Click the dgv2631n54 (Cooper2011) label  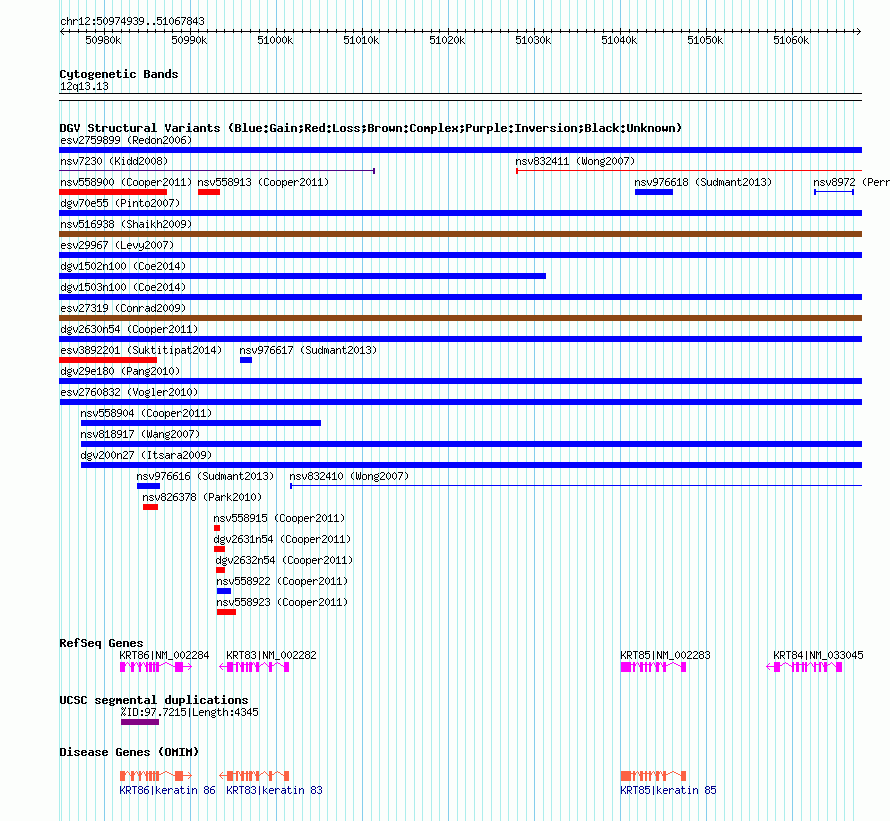[282, 539]
